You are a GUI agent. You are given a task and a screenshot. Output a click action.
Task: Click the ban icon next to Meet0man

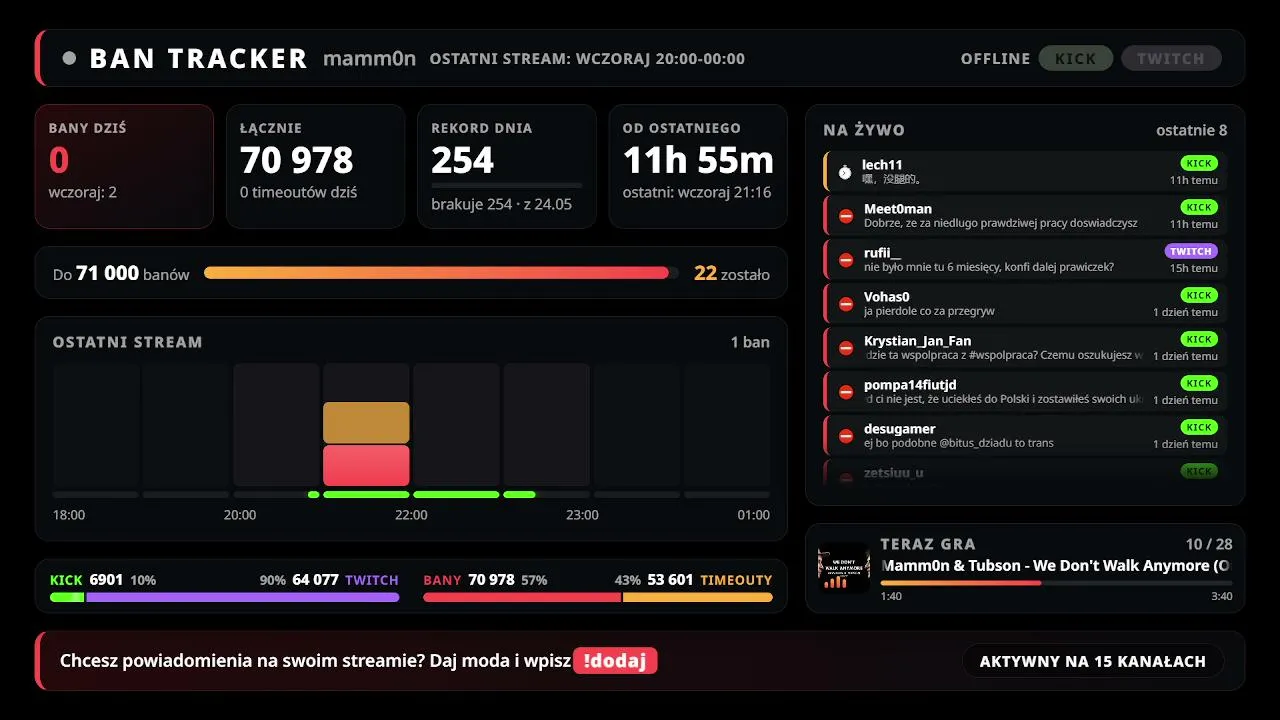tap(846, 216)
